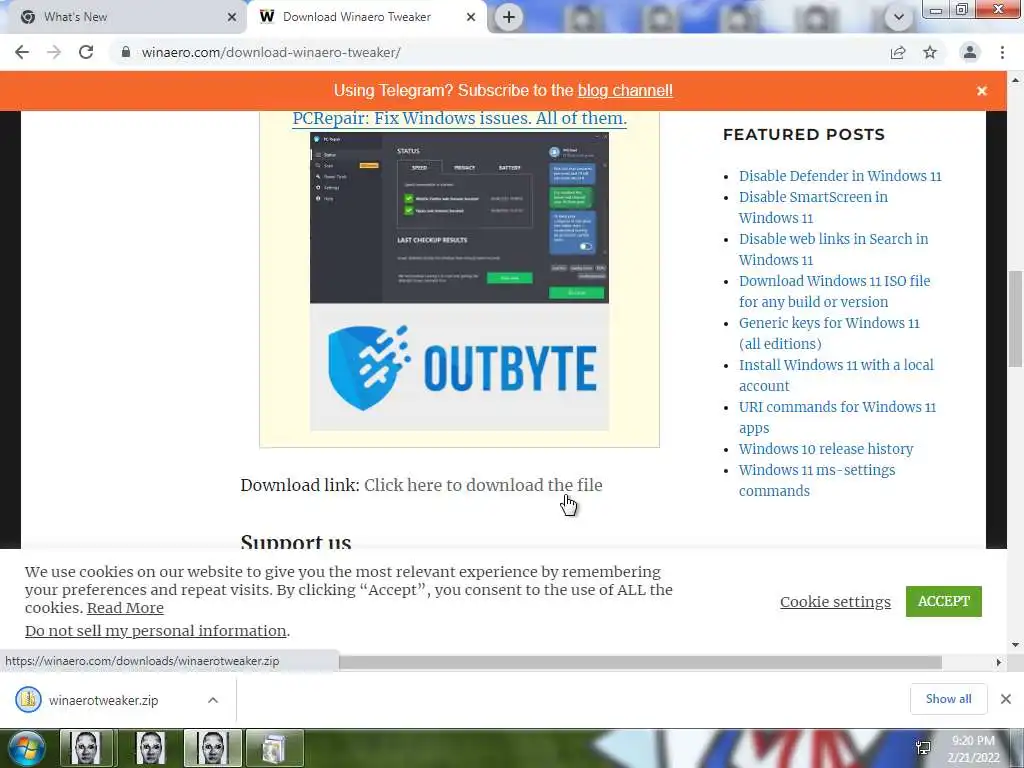Open Disable Defender in Windows 11 post
Image resolution: width=1024 pixels, height=768 pixels.
tap(840, 176)
